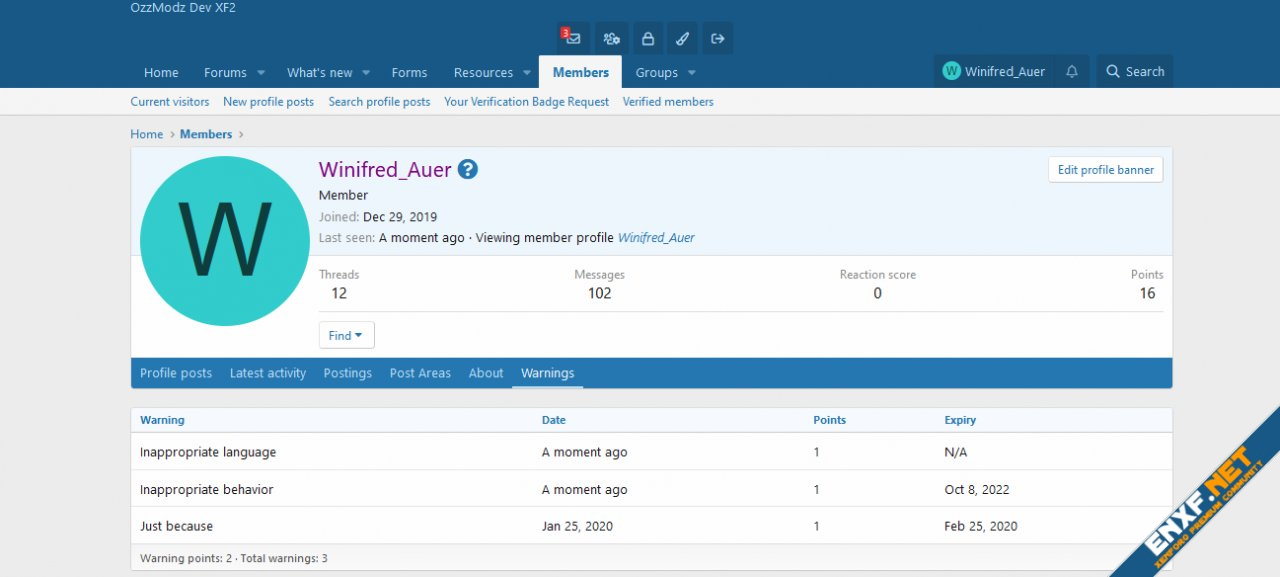Image resolution: width=1280 pixels, height=577 pixels.
Task: Open the Forms navigation item
Action: point(409,73)
